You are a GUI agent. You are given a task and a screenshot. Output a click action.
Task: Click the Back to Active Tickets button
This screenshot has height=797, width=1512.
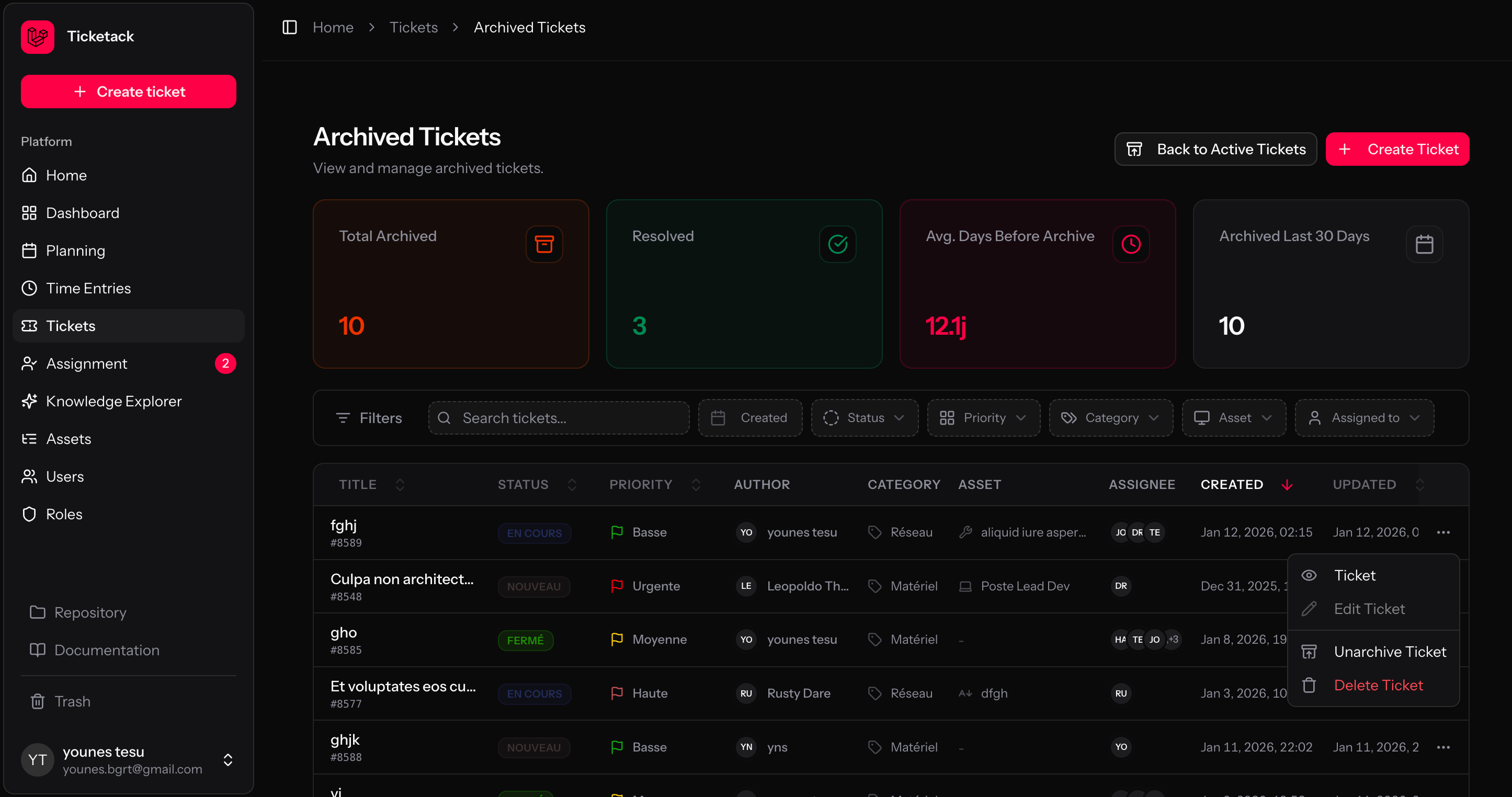pos(1214,149)
